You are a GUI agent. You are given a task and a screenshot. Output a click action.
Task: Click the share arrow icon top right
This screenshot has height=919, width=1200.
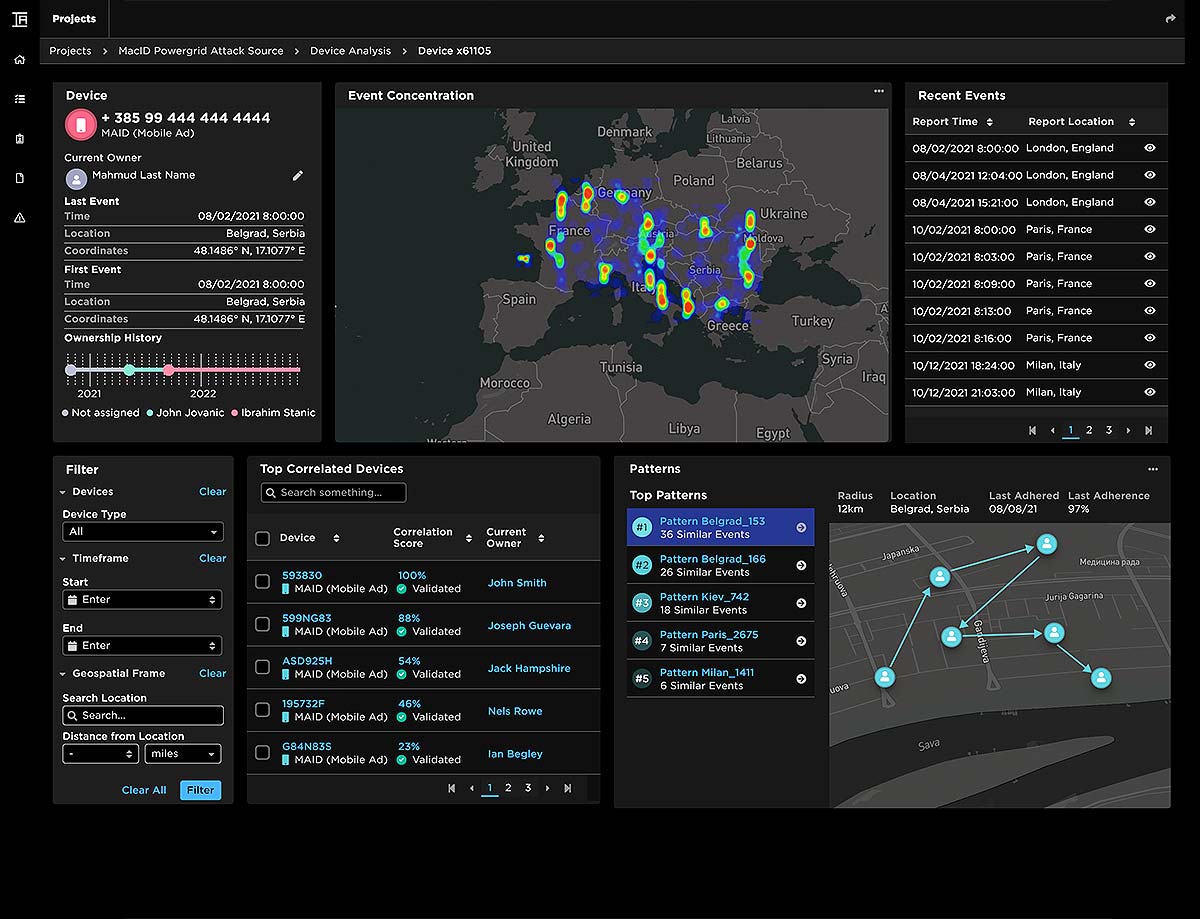(1171, 19)
